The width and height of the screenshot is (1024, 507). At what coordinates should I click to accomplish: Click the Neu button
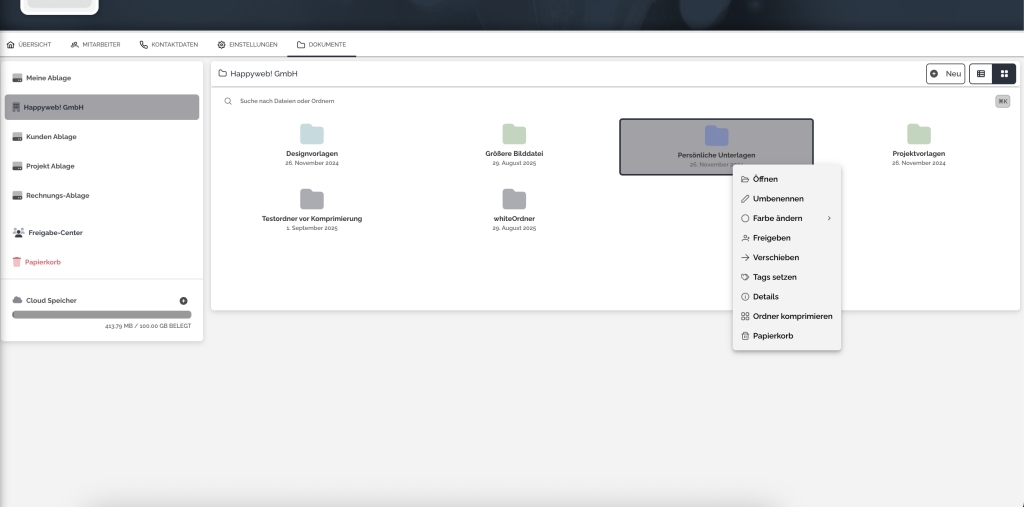click(x=945, y=74)
